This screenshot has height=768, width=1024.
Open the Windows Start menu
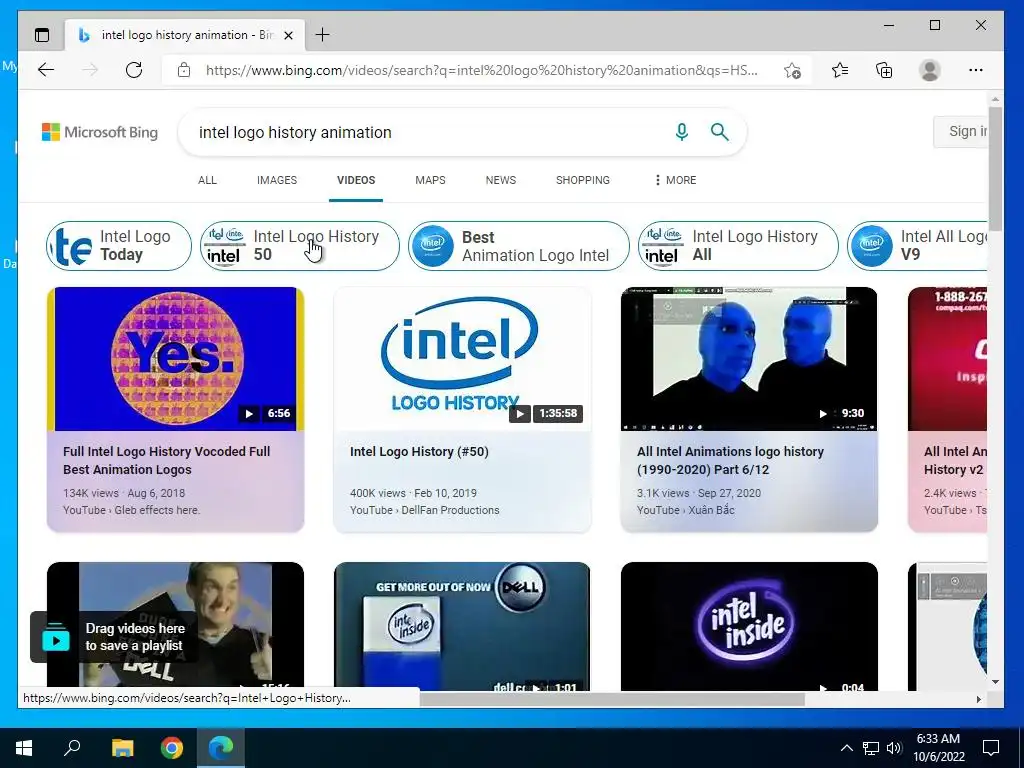pyautogui.click(x=24, y=748)
